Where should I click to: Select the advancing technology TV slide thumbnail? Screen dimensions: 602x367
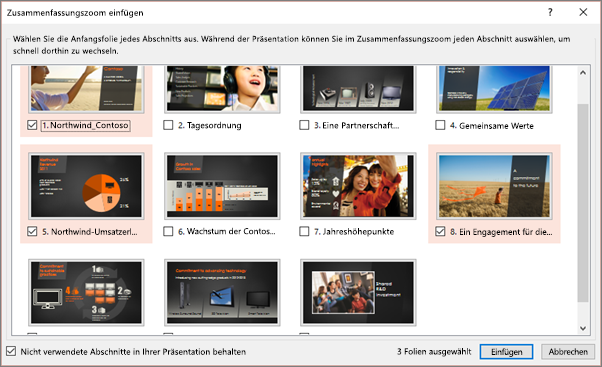tap(222, 293)
